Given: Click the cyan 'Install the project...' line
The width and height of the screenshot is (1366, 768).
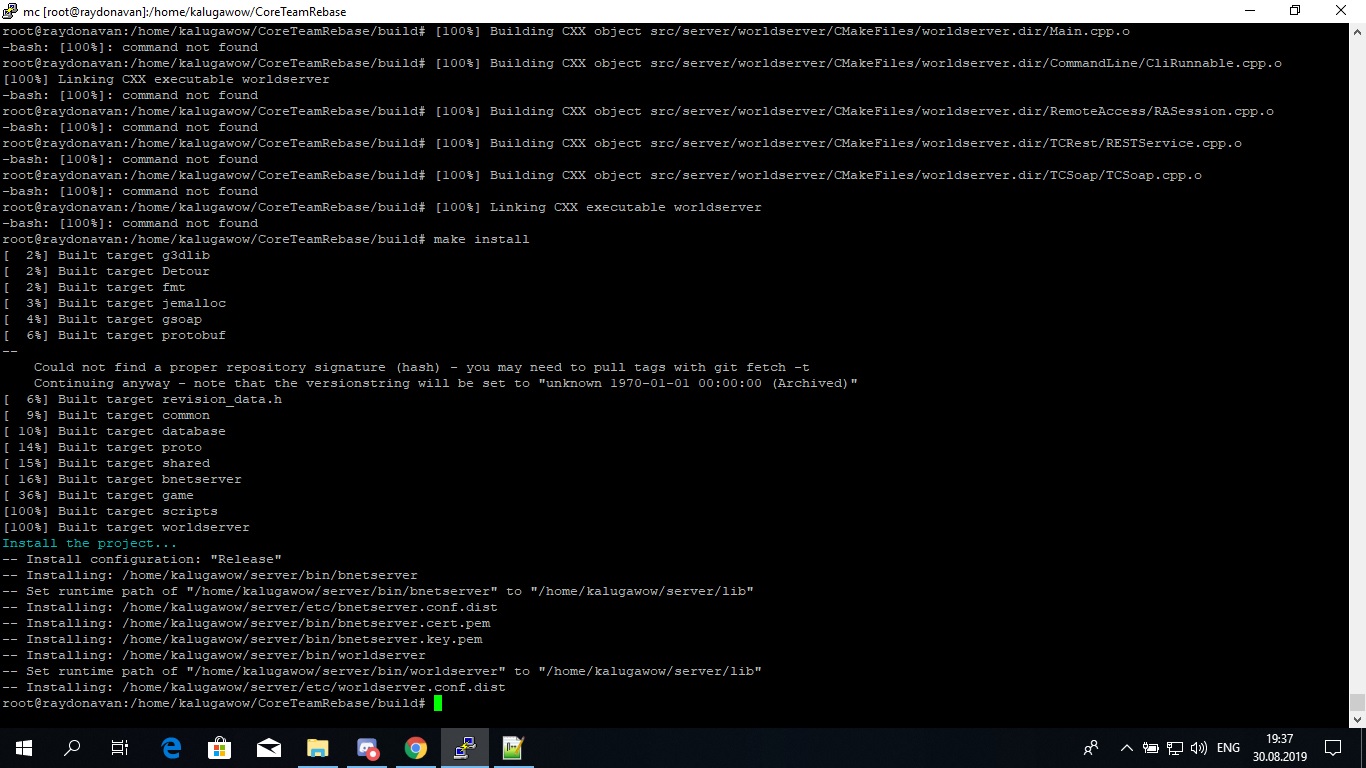Looking at the screenshot, I should pyautogui.click(x=90, y=543).
